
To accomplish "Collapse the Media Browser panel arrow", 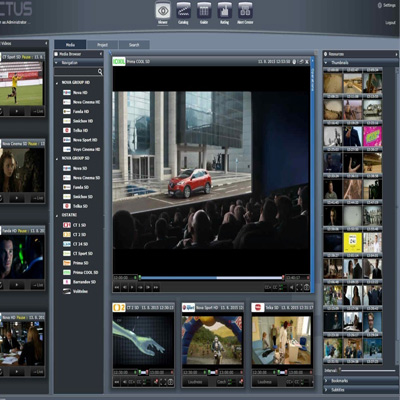I will click(101, 54).
